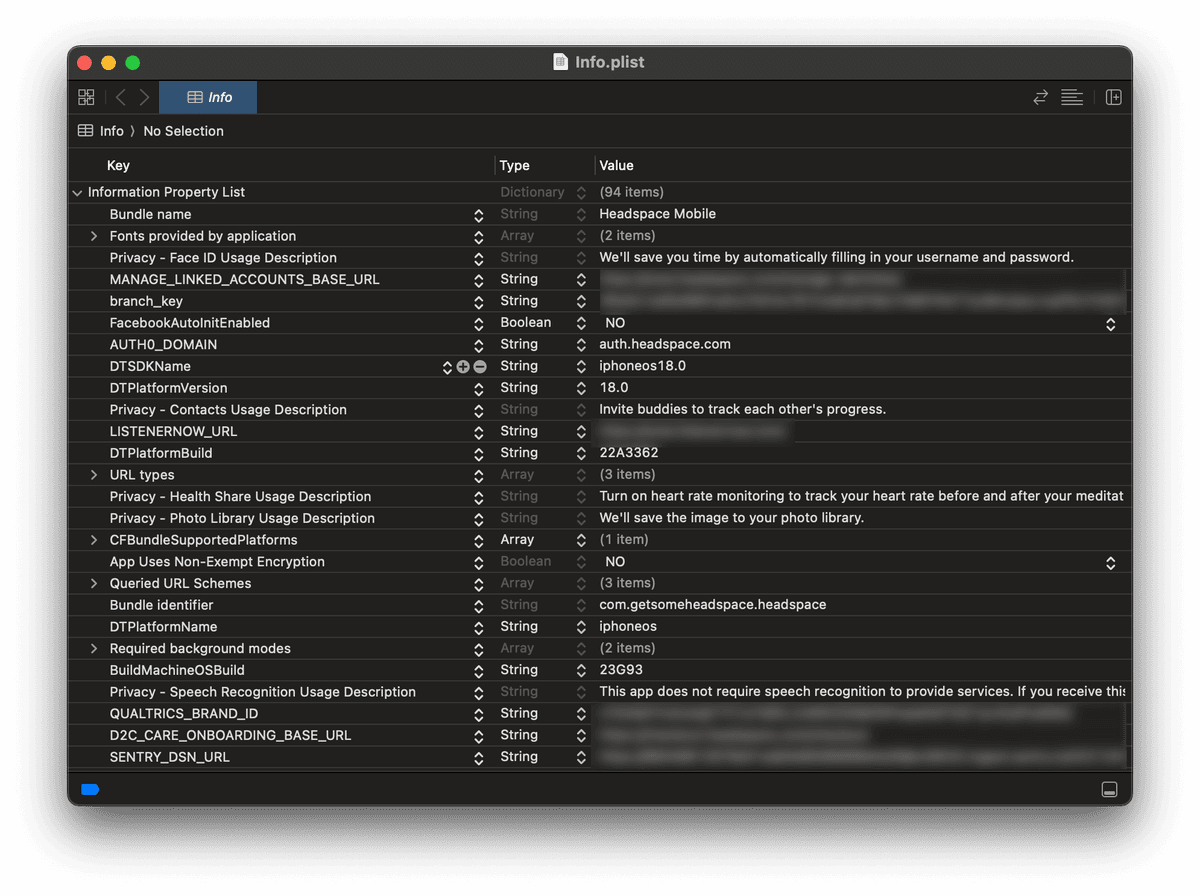Open the related items grid menu

point(86,97)
